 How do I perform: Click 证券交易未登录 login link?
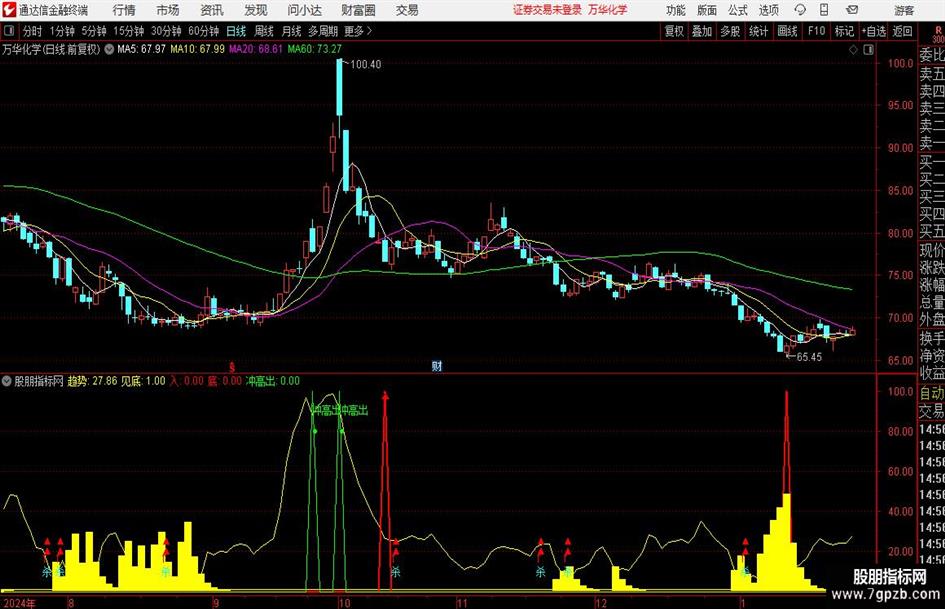pos(547,10)
